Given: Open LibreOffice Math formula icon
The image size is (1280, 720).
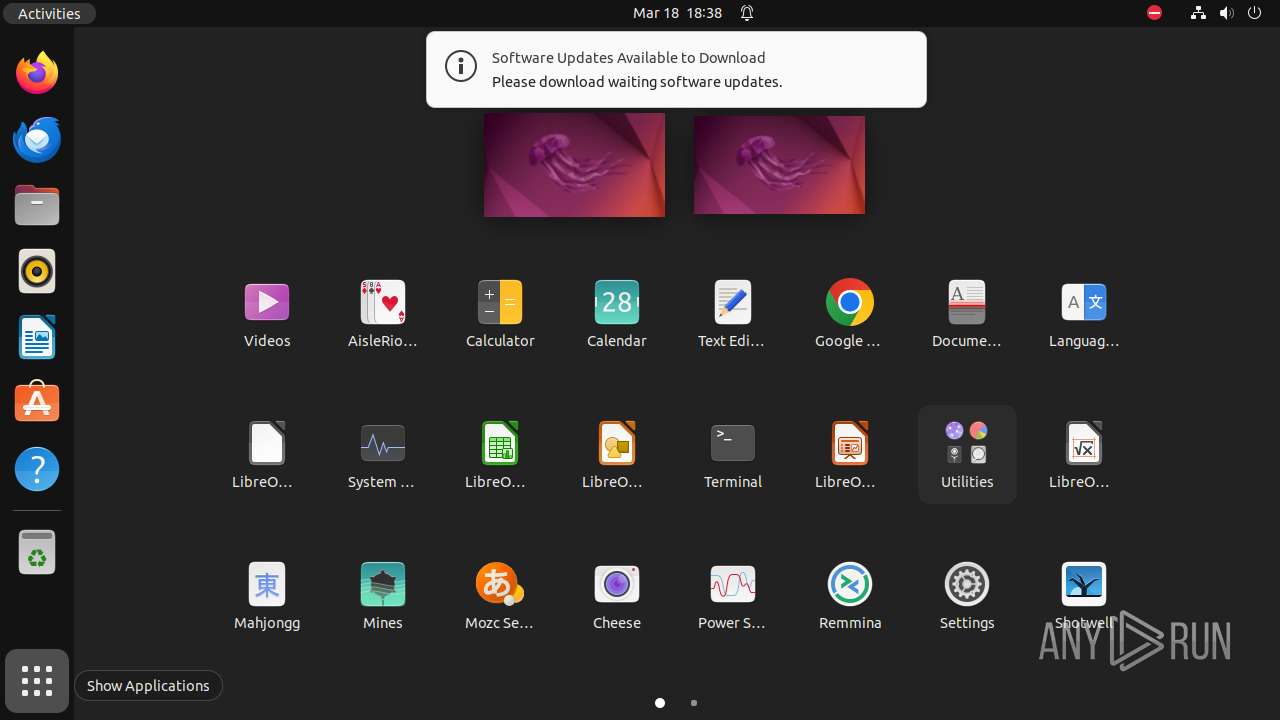Looking at the screenshot, I should click(1084, 454).
